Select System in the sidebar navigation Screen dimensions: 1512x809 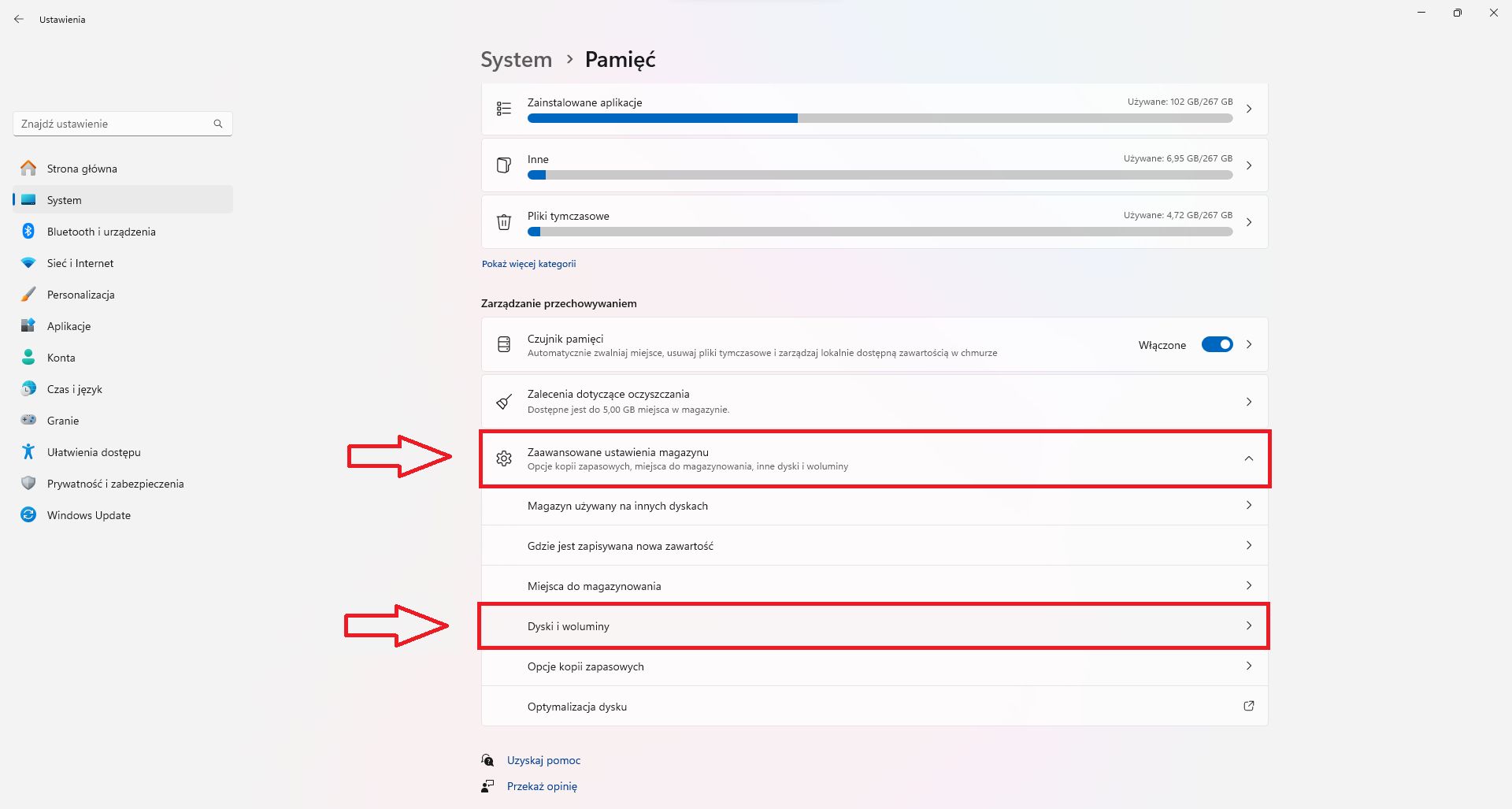[x=67, y=199]
